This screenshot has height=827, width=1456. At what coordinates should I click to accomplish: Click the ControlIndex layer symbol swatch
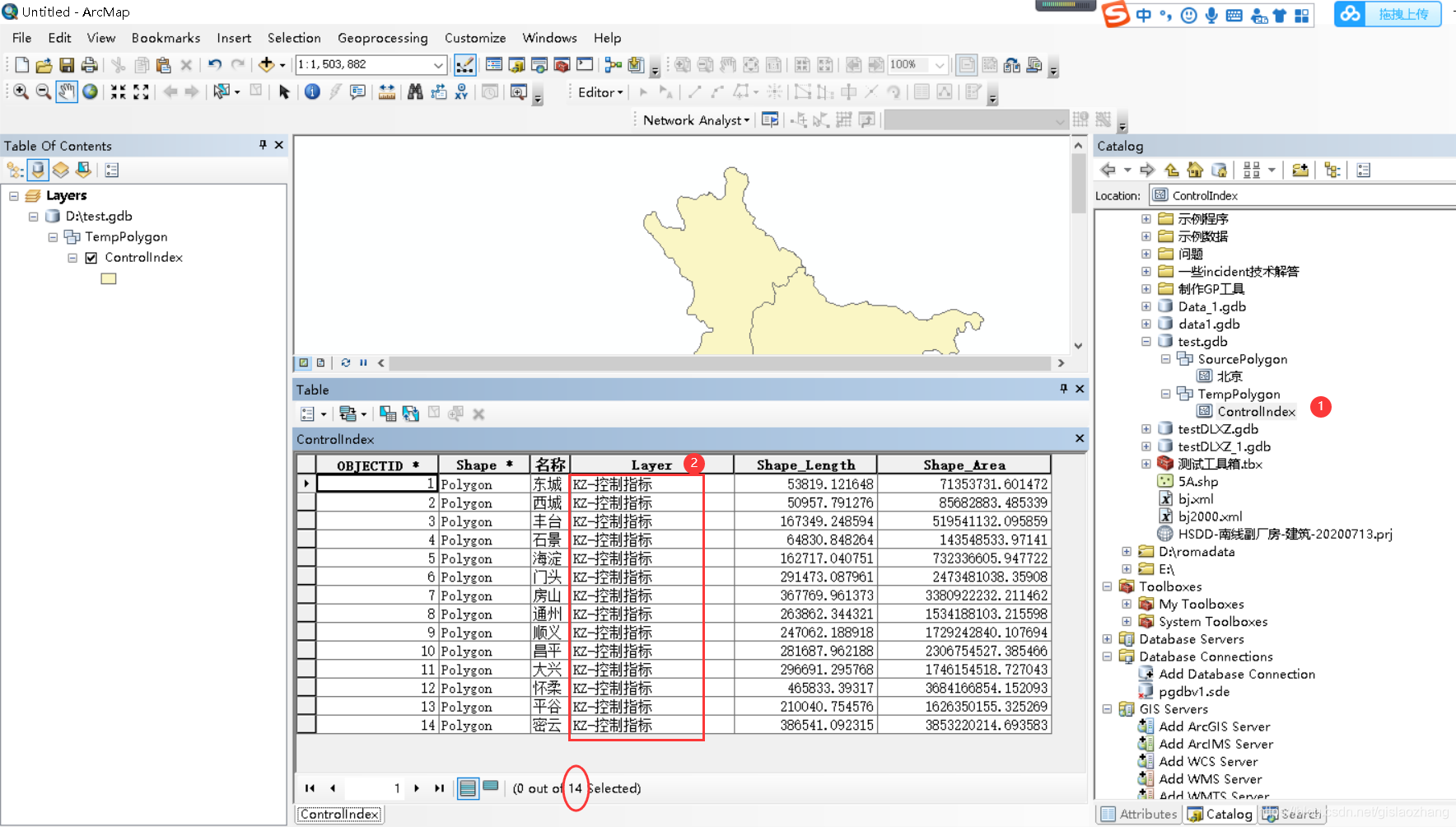[x=109, y=279]
